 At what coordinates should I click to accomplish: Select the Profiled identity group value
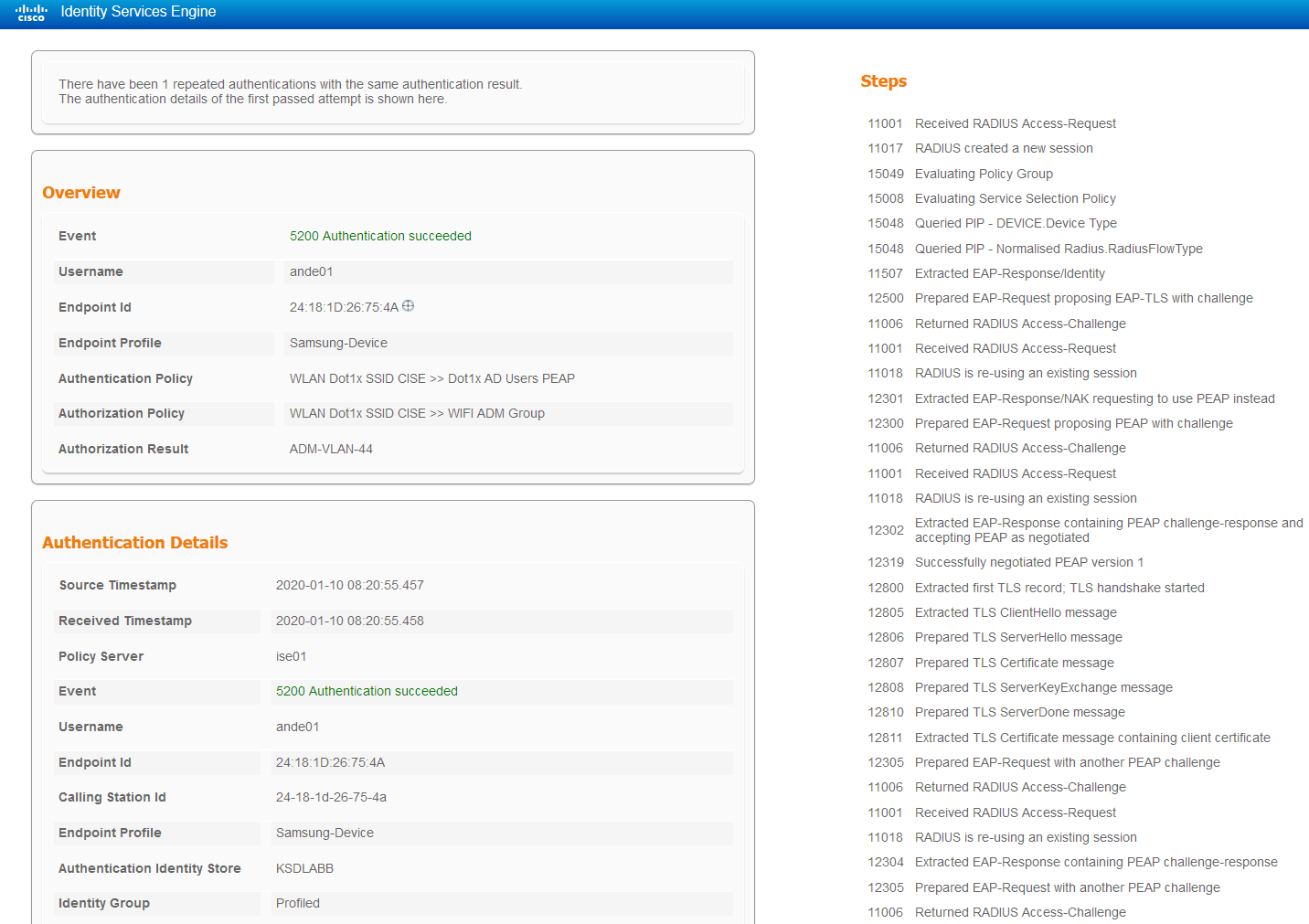coord(297,903)
